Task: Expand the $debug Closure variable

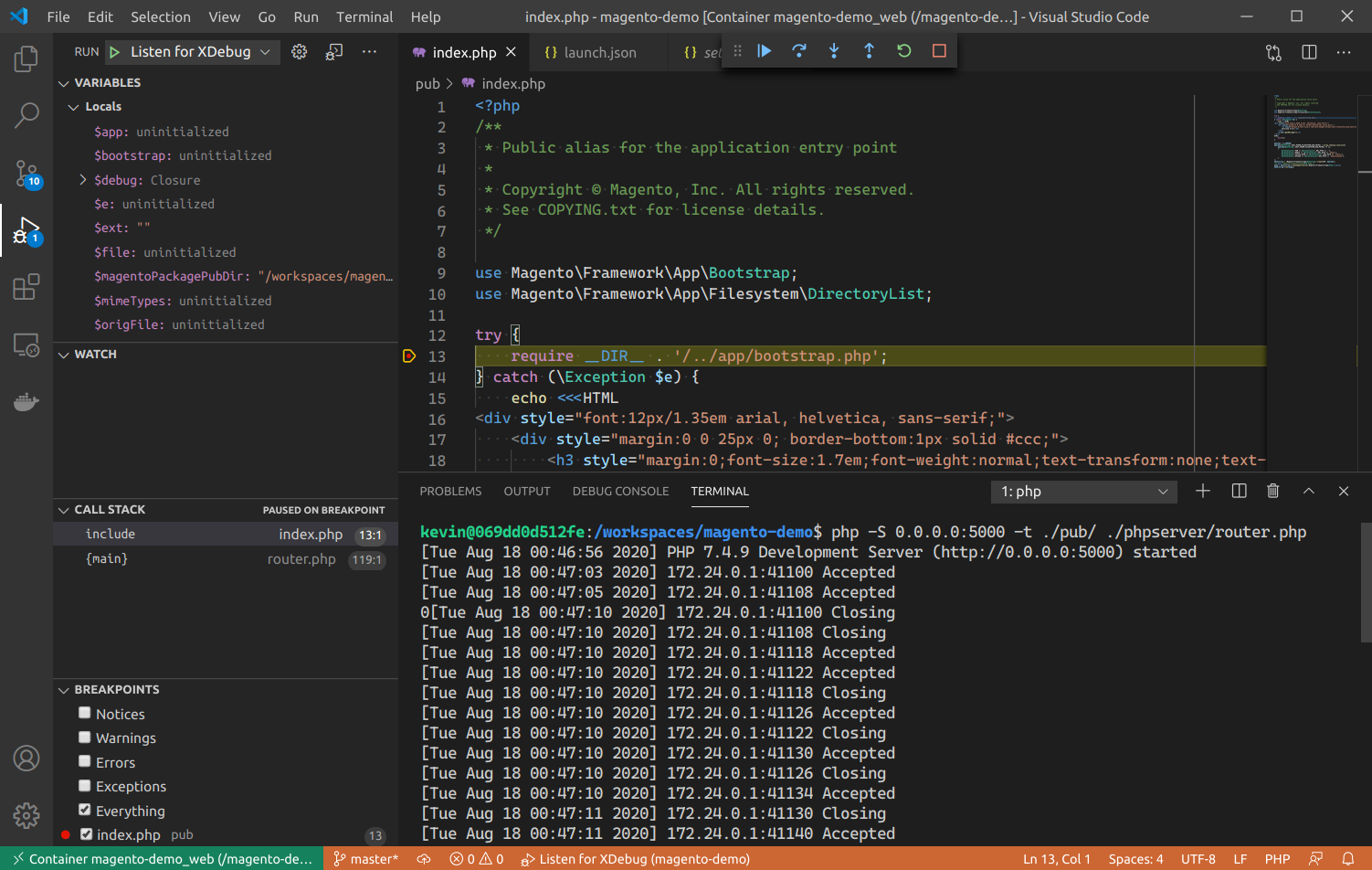Action: (83, 180)
